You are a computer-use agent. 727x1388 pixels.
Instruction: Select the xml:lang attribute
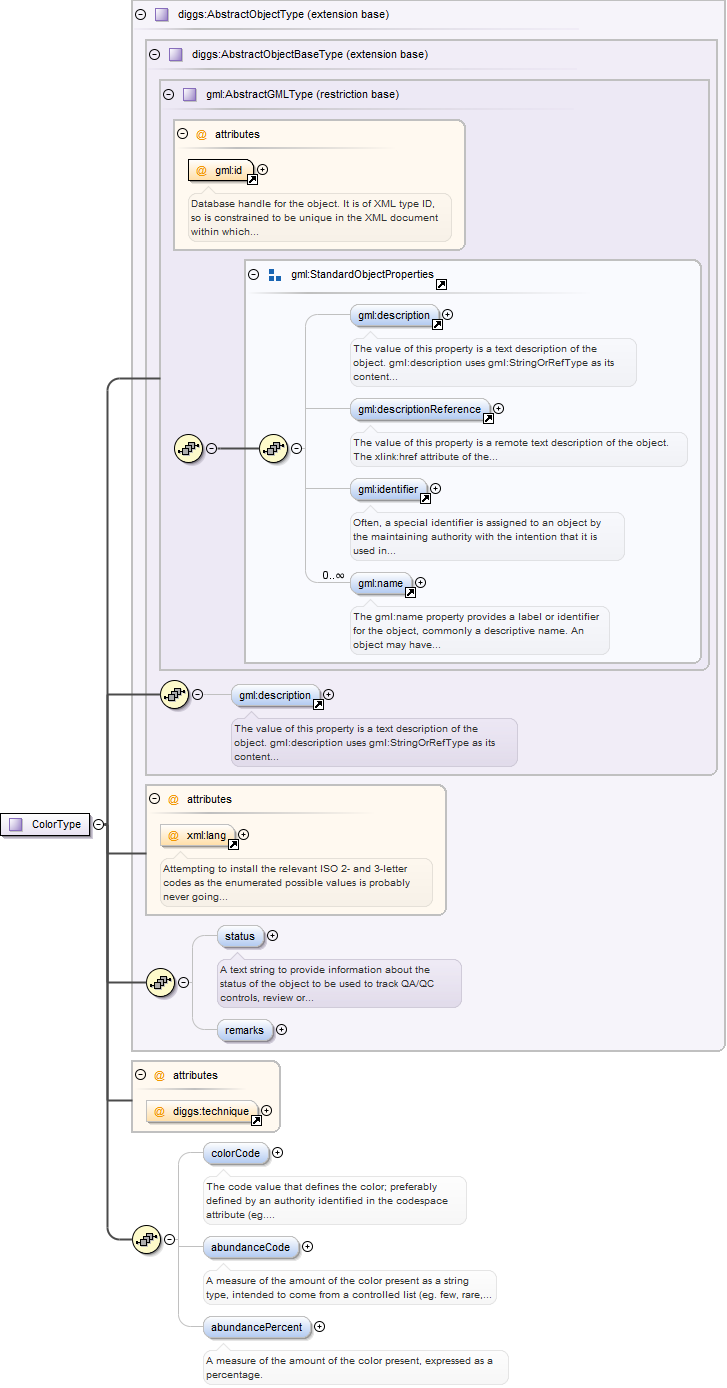tap(198, 835)
